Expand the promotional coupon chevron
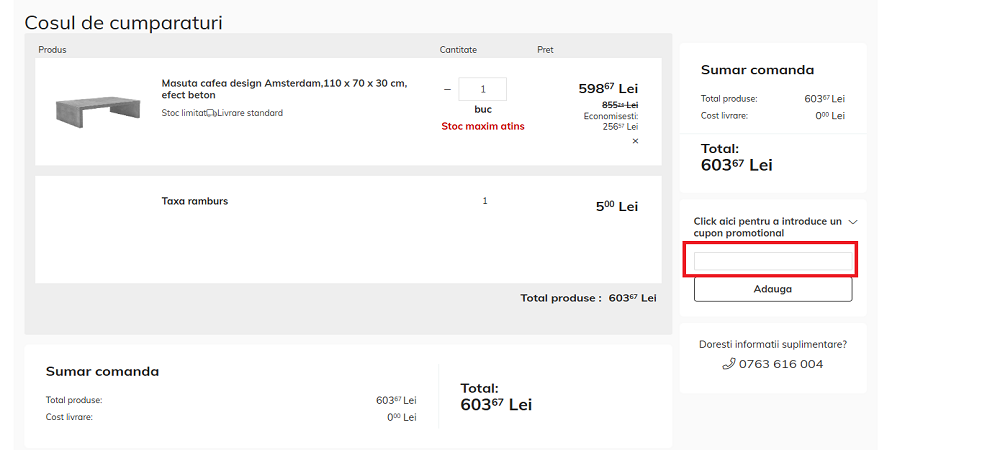Viewport: 1000px width, 450px height. [x=852, y=221]
